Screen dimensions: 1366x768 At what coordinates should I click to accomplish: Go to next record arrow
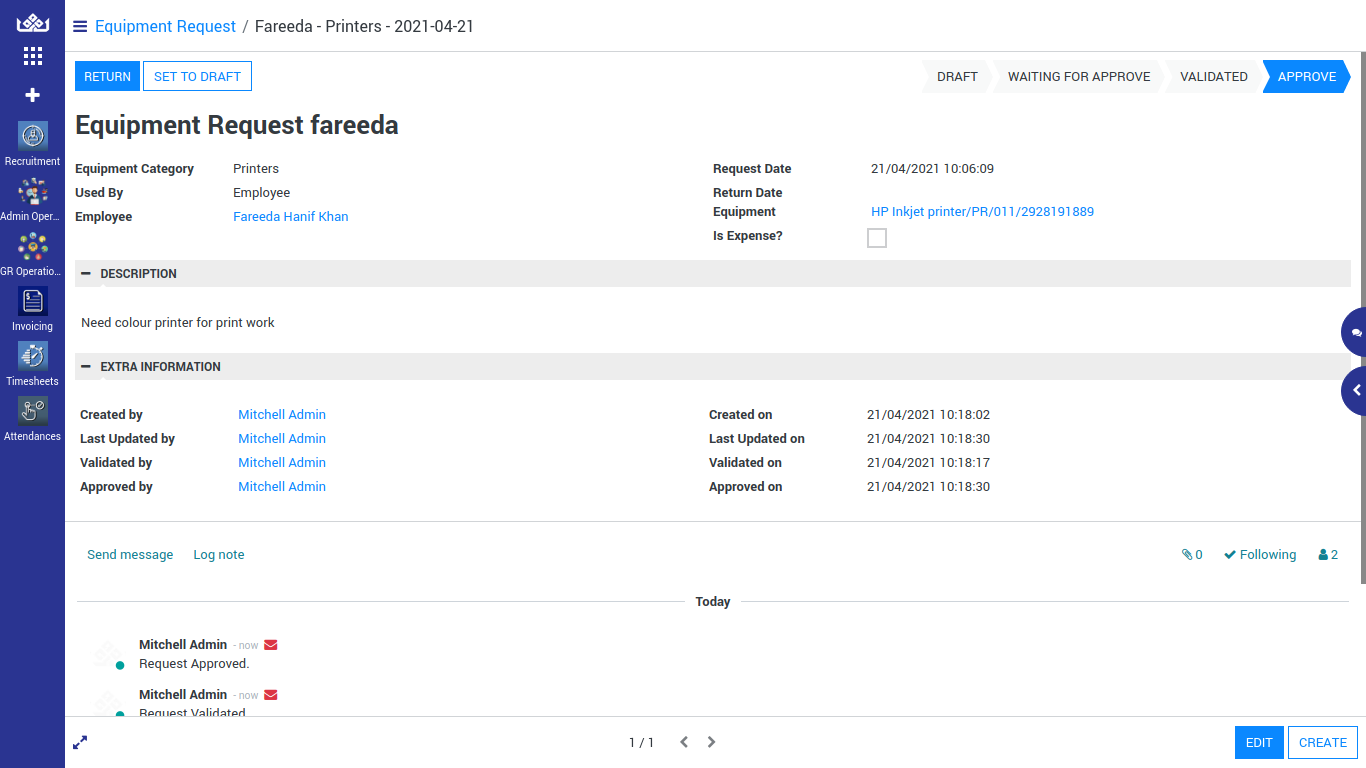pos(712,742)
